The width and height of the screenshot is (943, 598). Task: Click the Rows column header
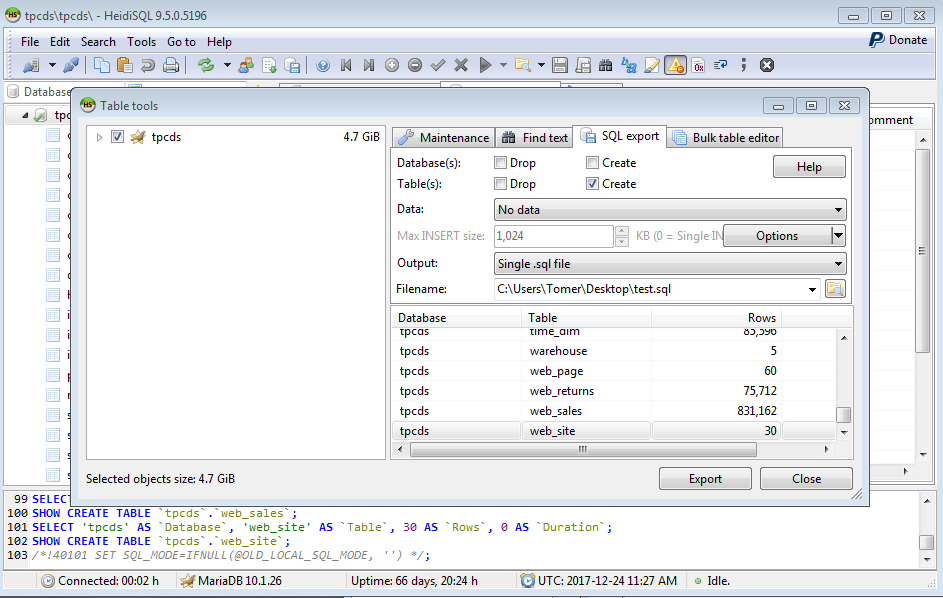pyautogui.click(x=716, y=318)
